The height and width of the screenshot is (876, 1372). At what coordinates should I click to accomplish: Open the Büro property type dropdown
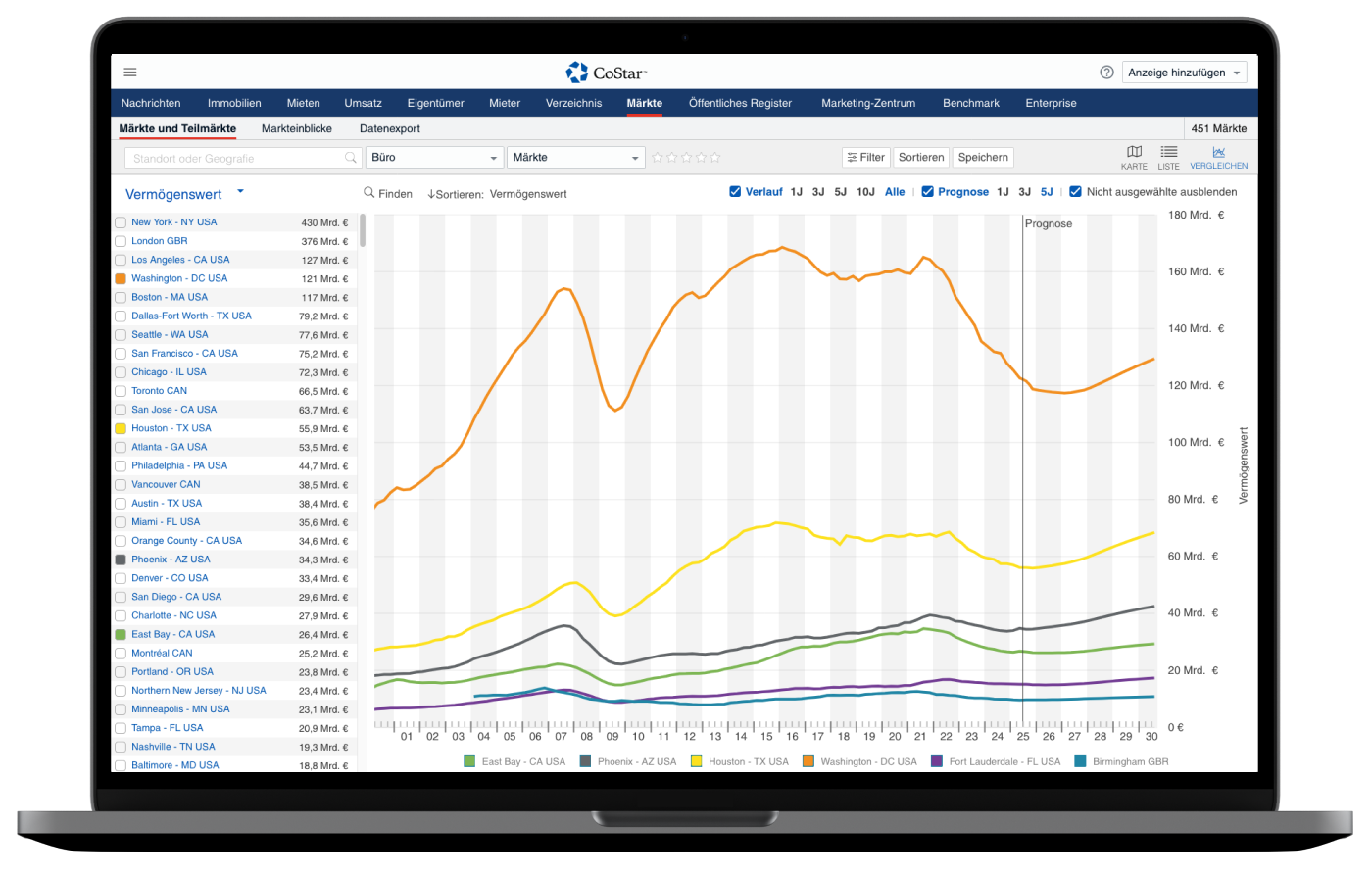tap(434, 158)
